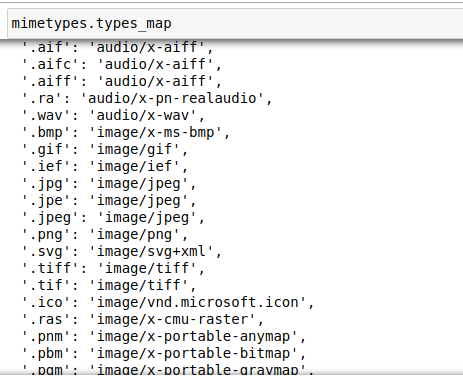Click the 'image/x-cmu-raster' value text

172,319
